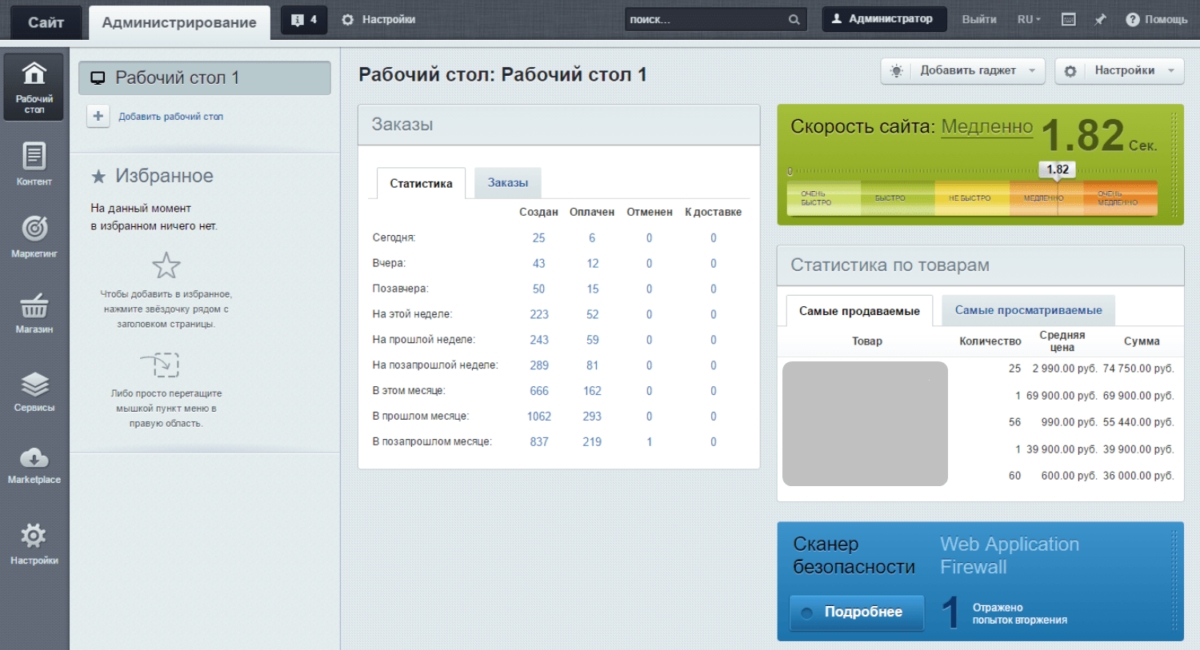Open the Помощь help item
This screenshot has width=1200, height=650.
[x=1156, y=19]
